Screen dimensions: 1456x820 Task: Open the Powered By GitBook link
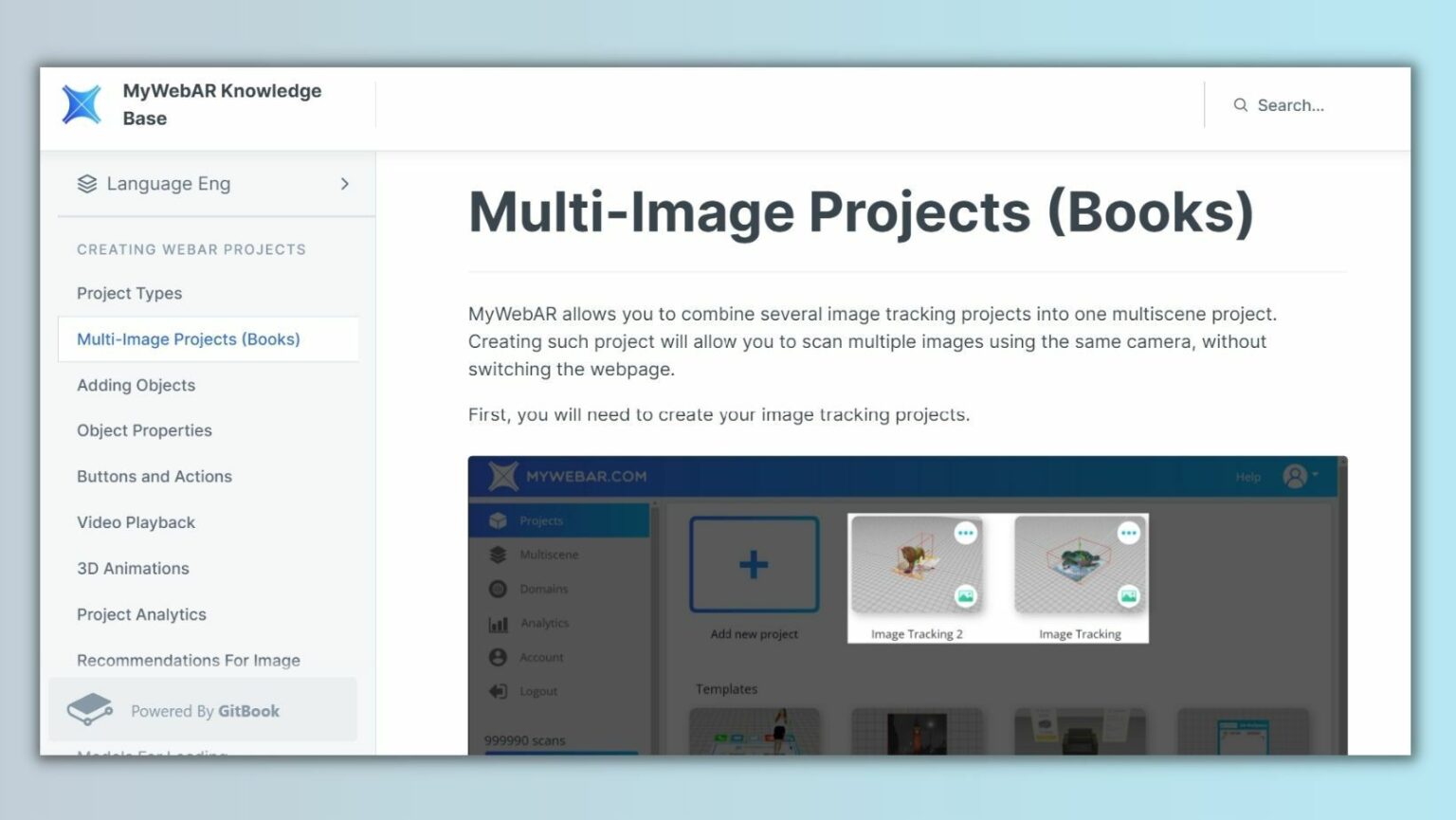pos(205,711)
